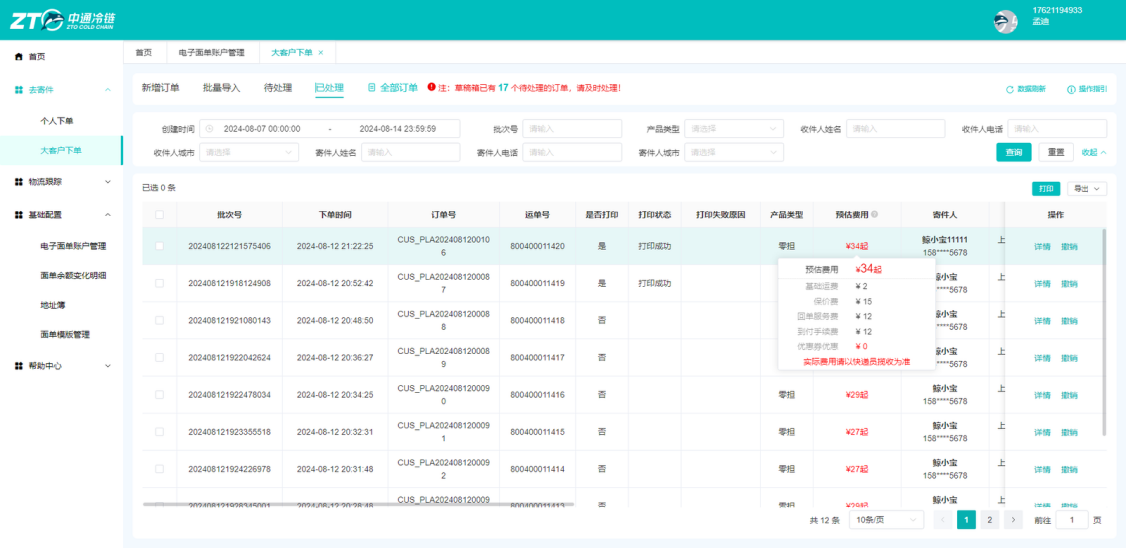Image resolution: width=1126 pixels, height=548 pixels.
Task: Click the ZTO Cold Chain logo
Action: pos(62,19)
